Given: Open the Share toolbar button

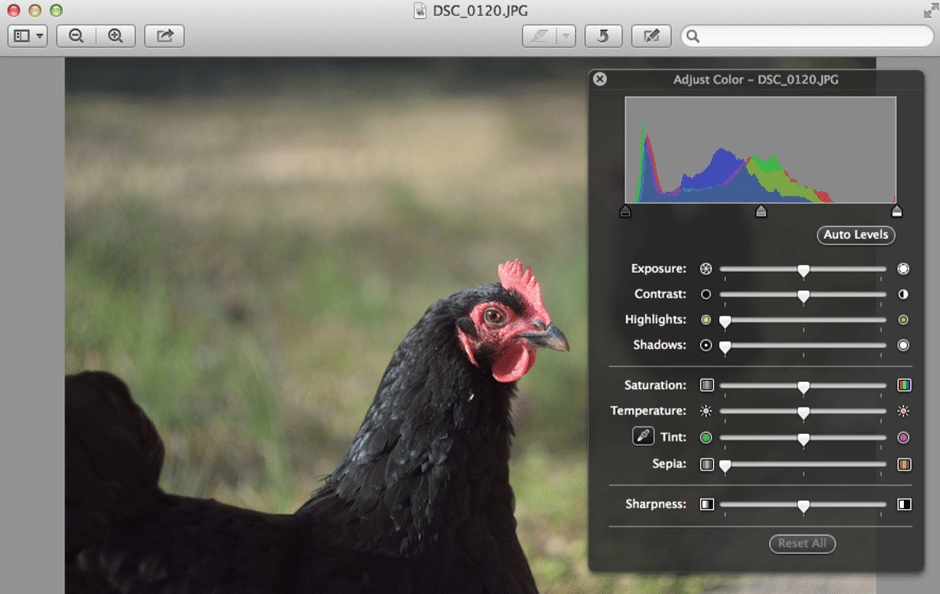Looking at the screenshot, I should [165, 36].
